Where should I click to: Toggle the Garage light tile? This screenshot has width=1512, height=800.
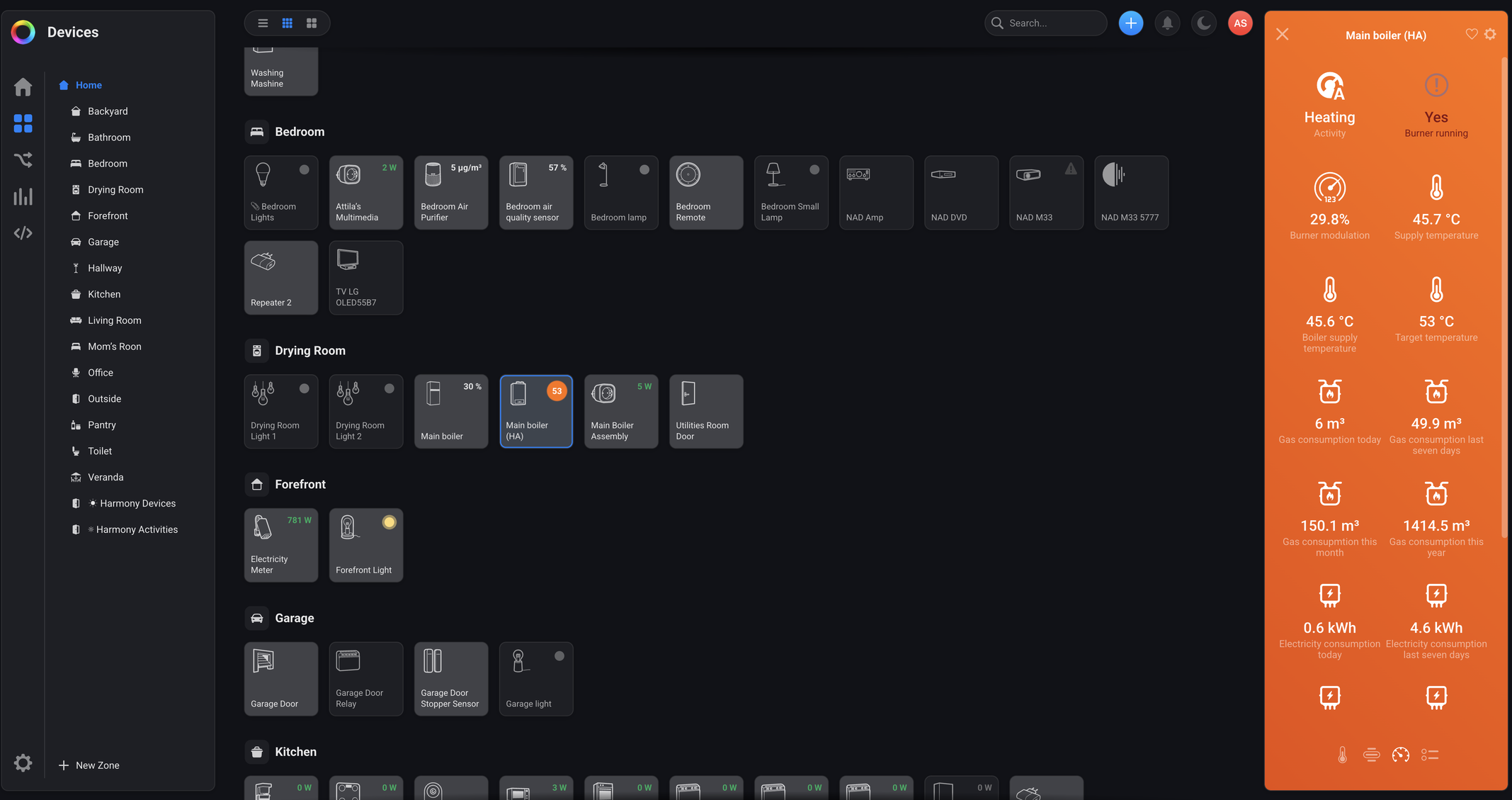point(535,678)
